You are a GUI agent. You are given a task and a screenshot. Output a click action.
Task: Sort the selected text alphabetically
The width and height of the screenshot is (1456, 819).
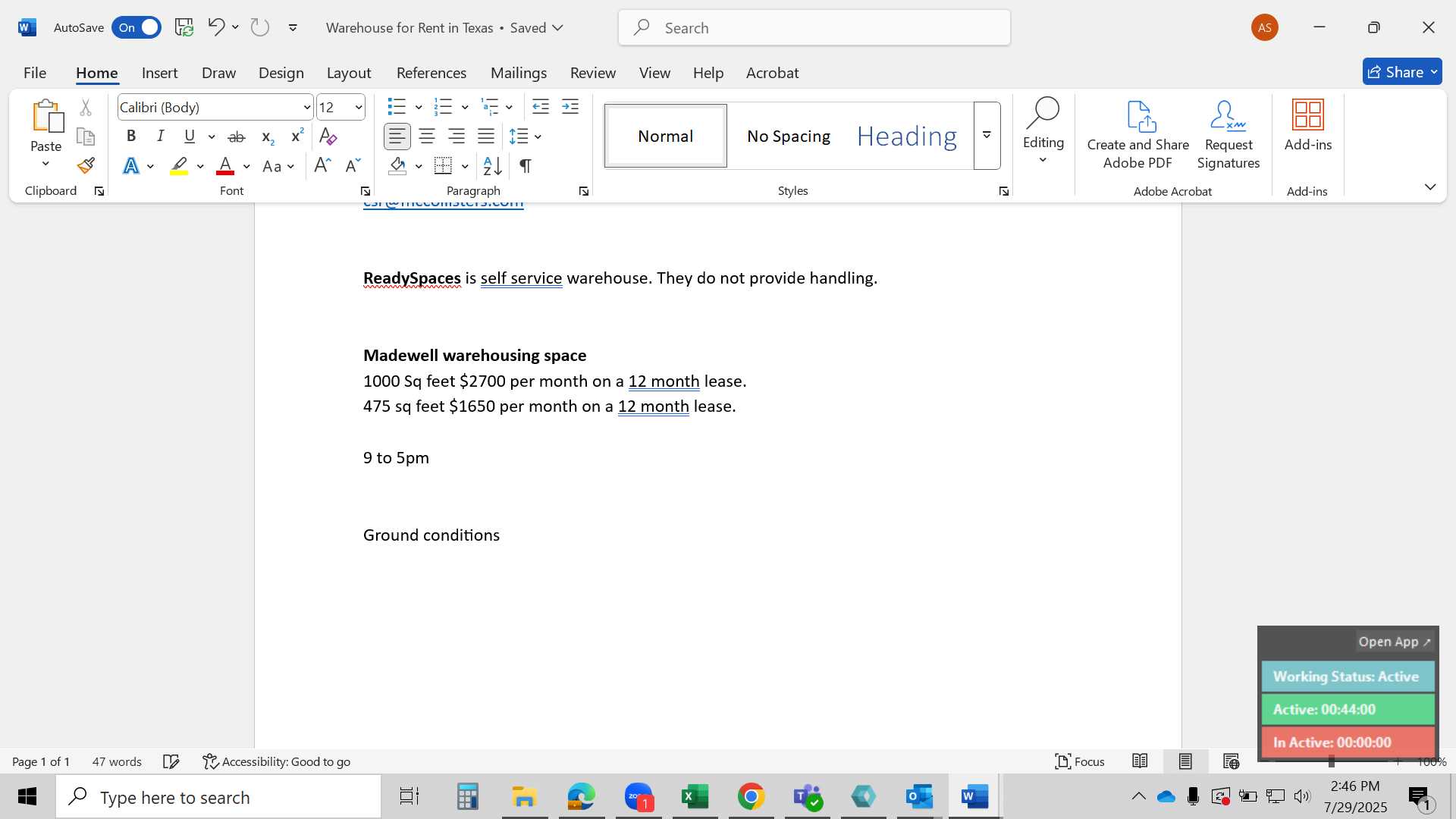492,165
